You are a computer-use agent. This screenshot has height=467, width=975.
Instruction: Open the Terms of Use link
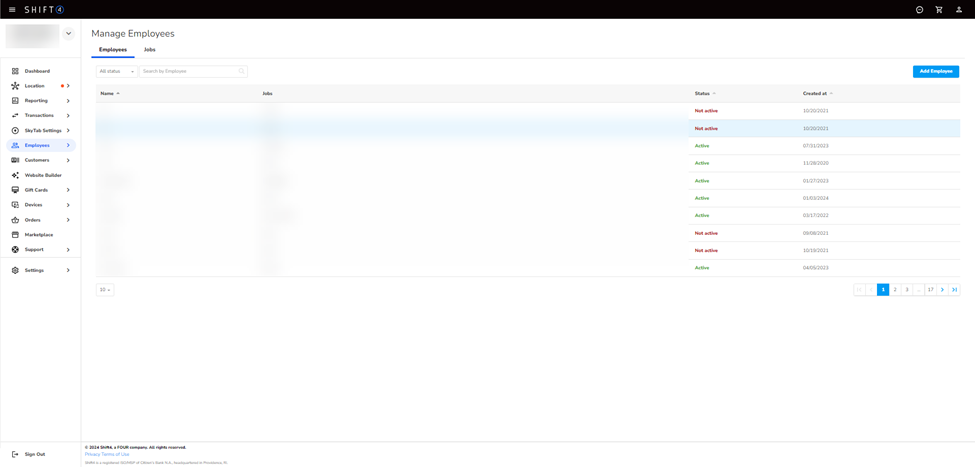[x=115, y=455]
